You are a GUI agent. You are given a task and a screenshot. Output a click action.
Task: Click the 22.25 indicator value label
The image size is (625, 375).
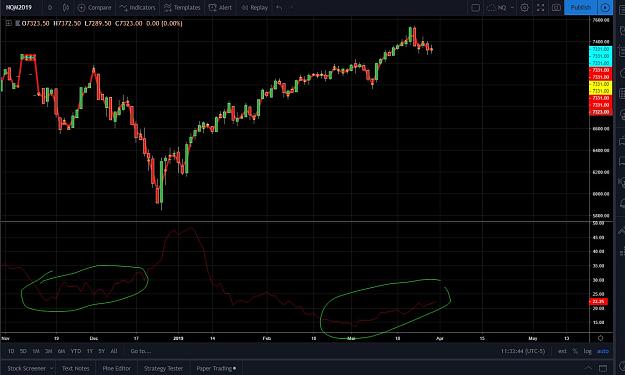(598, 302)
